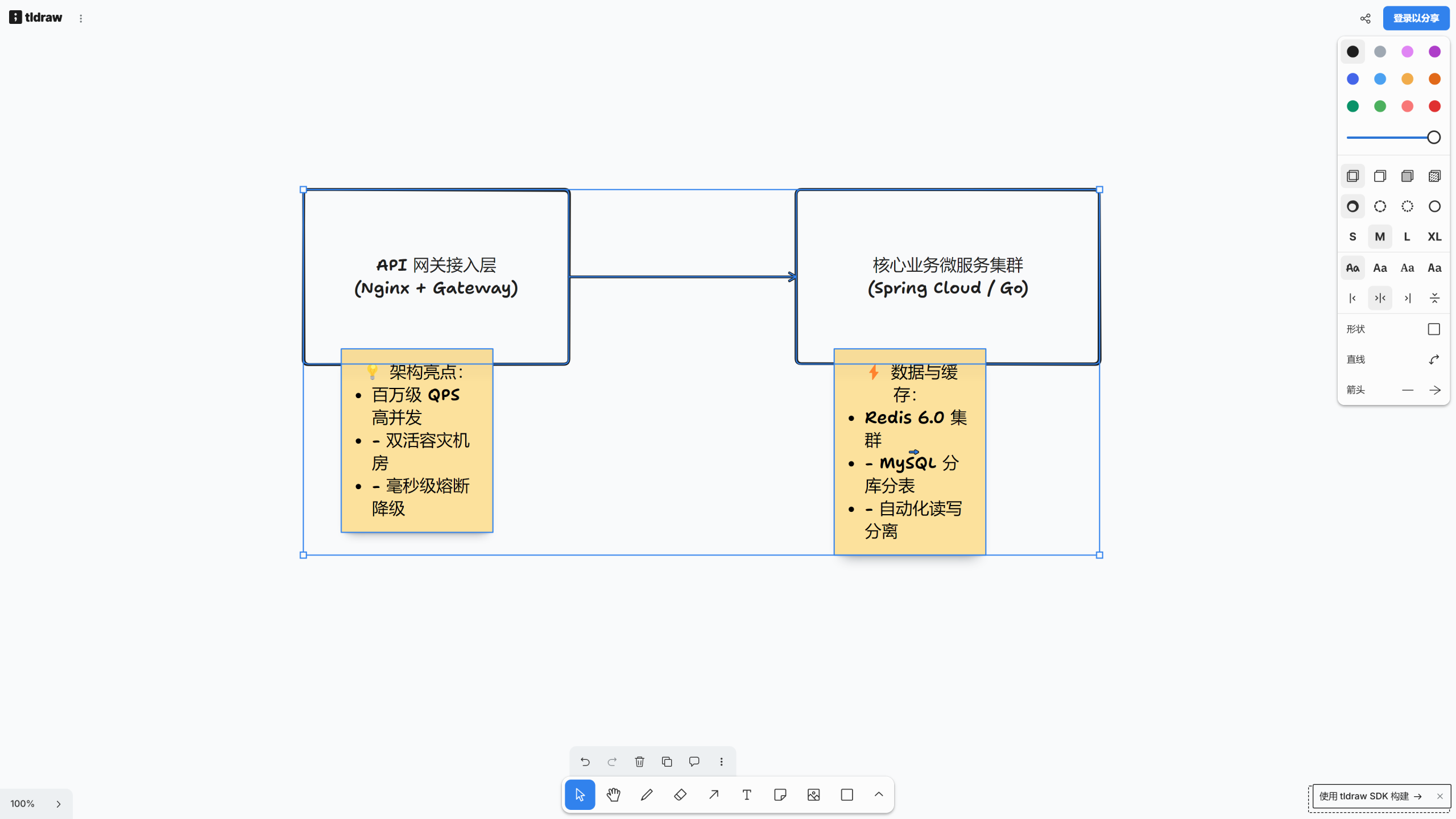Open the 直线 line type dropdown
Image resolution: width=1456 pixels, height=819 pixels.
[1434, 359]
